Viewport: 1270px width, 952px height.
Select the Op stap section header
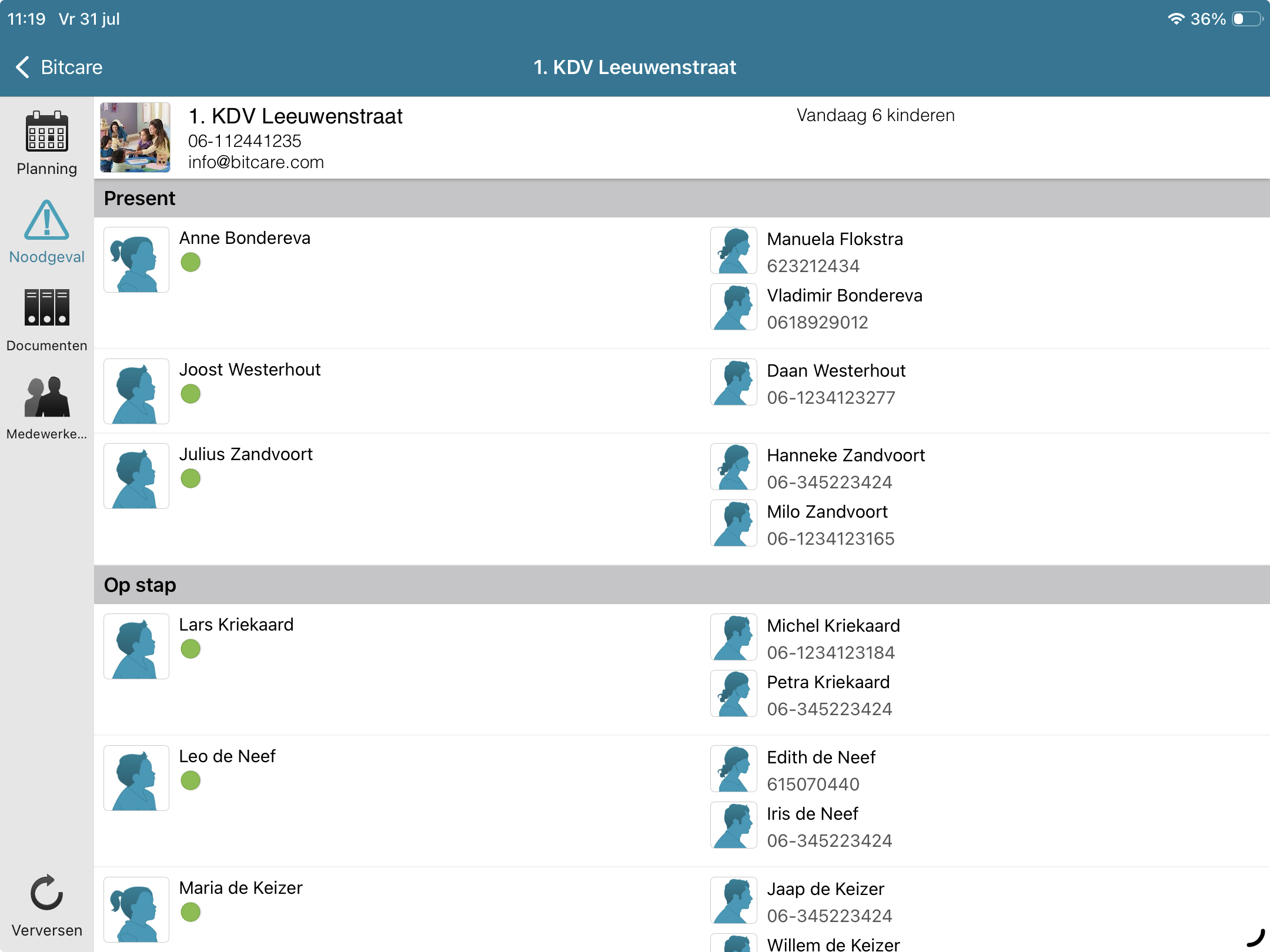(x=682, y=585)
